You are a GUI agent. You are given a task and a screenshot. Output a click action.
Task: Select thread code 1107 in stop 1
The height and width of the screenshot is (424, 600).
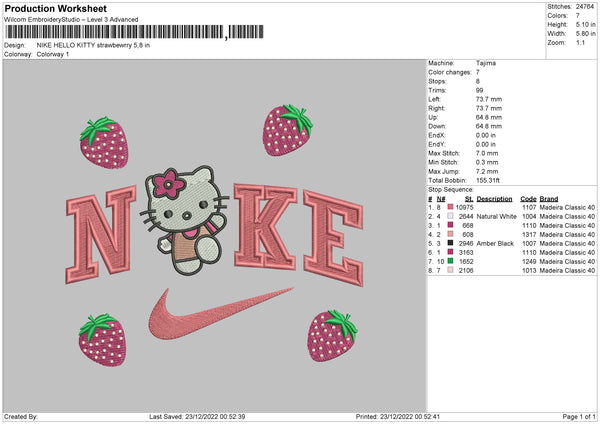tap(529, 207)
